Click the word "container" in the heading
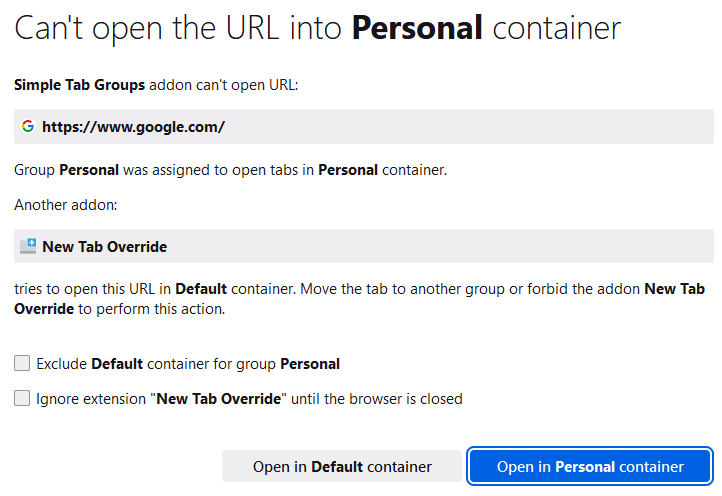722x496 pixels. pos(555,28)
